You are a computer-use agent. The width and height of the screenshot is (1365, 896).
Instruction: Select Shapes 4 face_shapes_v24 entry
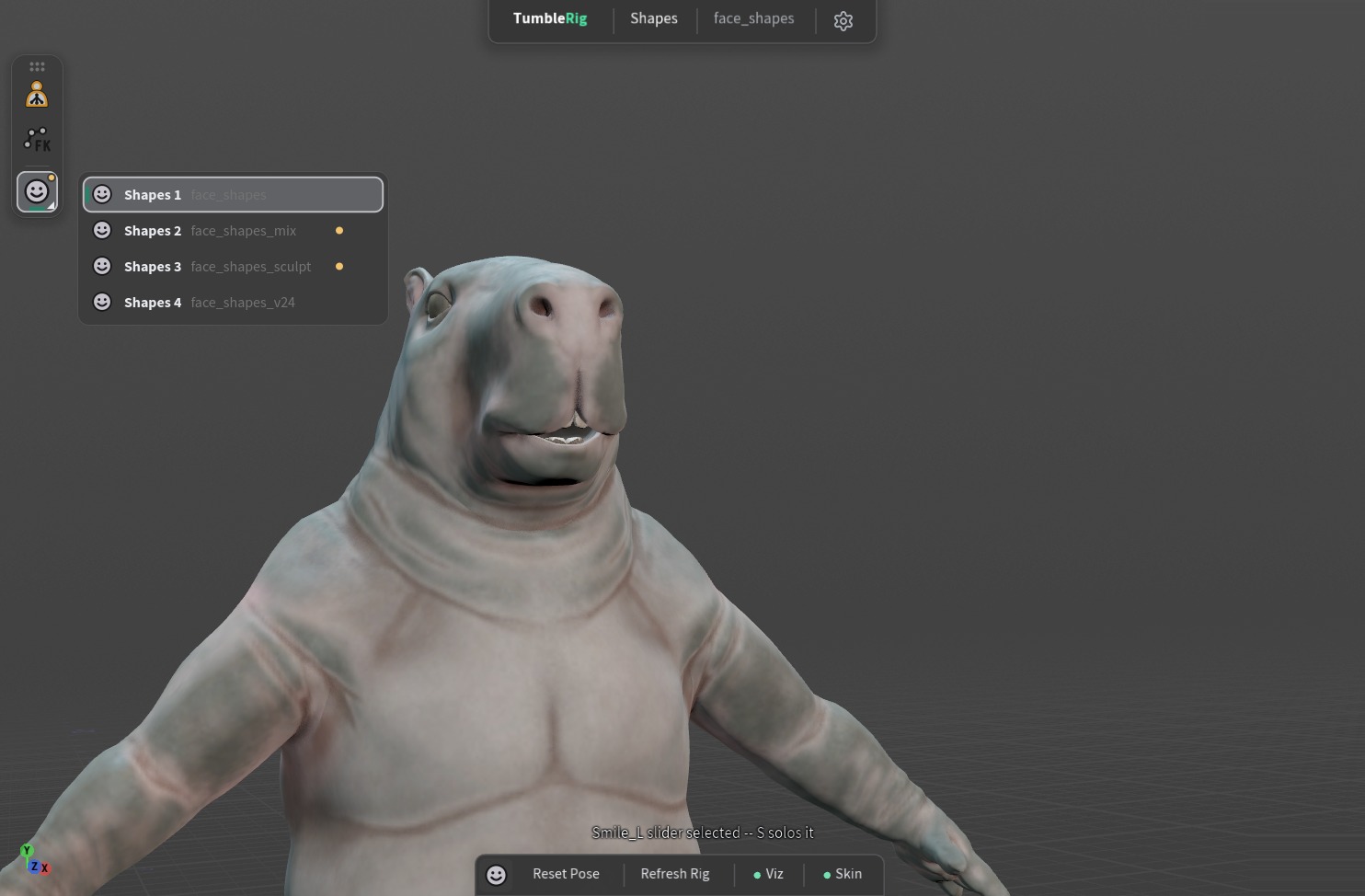(233, 302)
